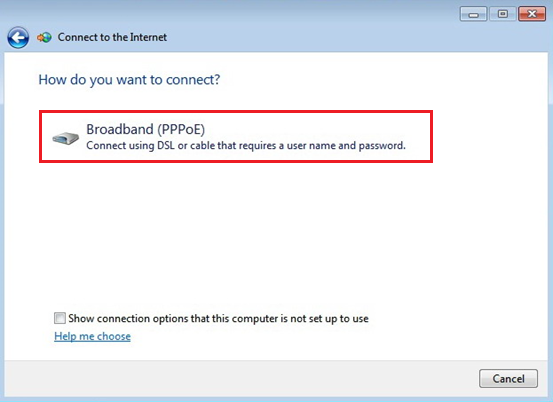Click the gray footer bar left of Cancel
Viewport: 553px width, 402px height.
tap(240, 379)
